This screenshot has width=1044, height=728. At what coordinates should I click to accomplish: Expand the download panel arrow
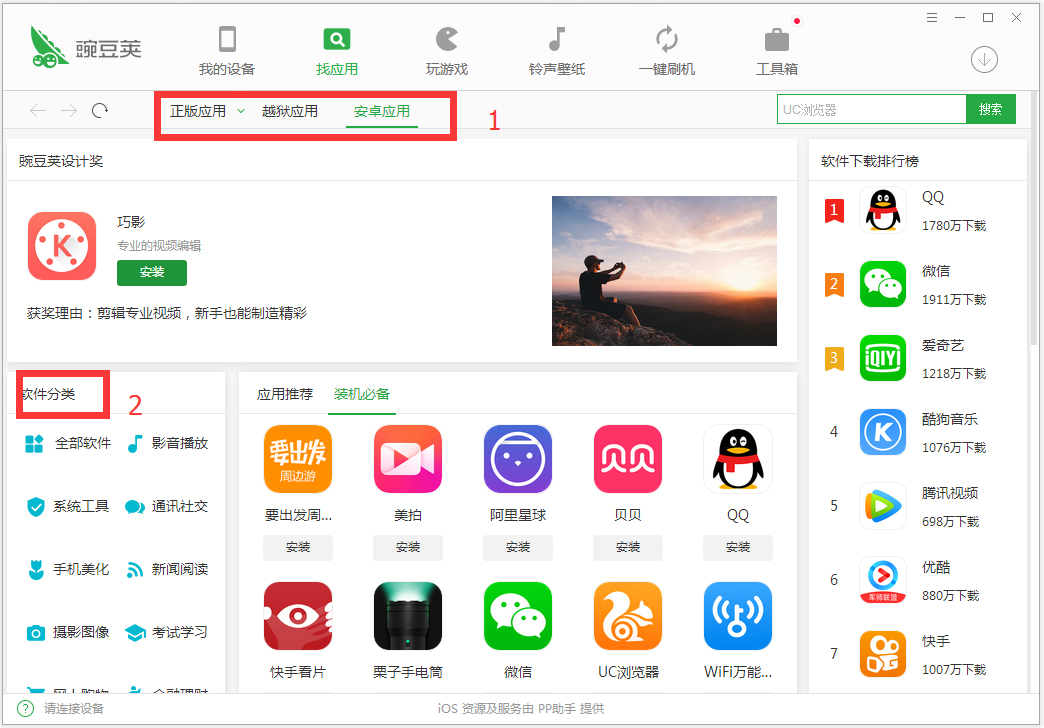(x=983, y=60)
